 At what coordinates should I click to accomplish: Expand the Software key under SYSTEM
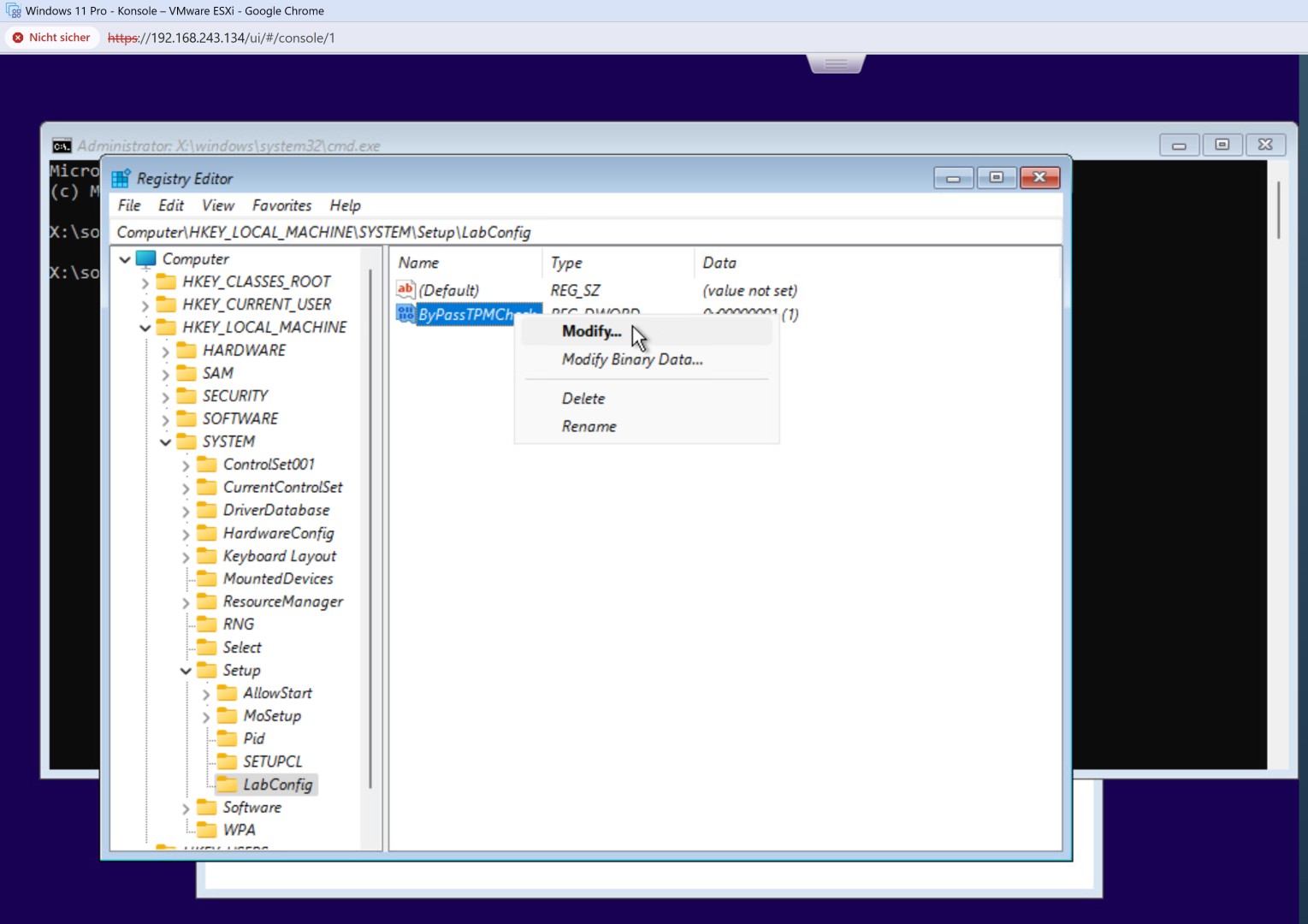(186, 808)
